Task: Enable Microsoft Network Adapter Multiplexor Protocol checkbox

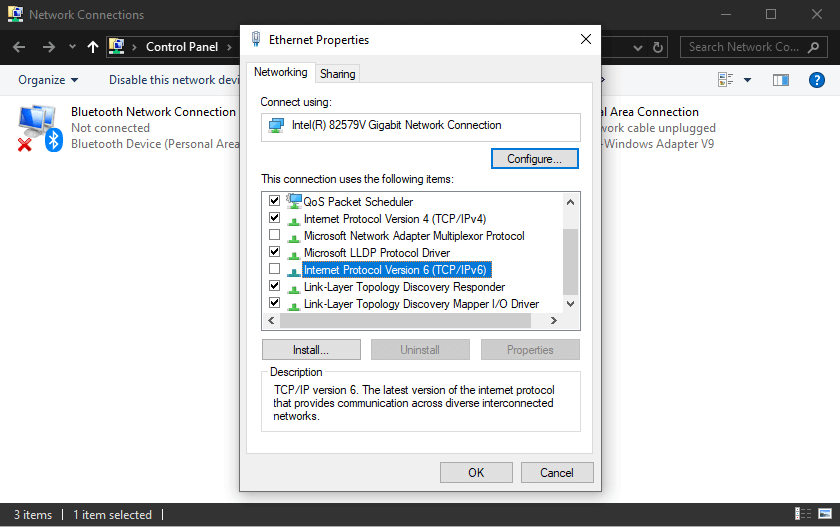Action: click(x=274, y=235)
